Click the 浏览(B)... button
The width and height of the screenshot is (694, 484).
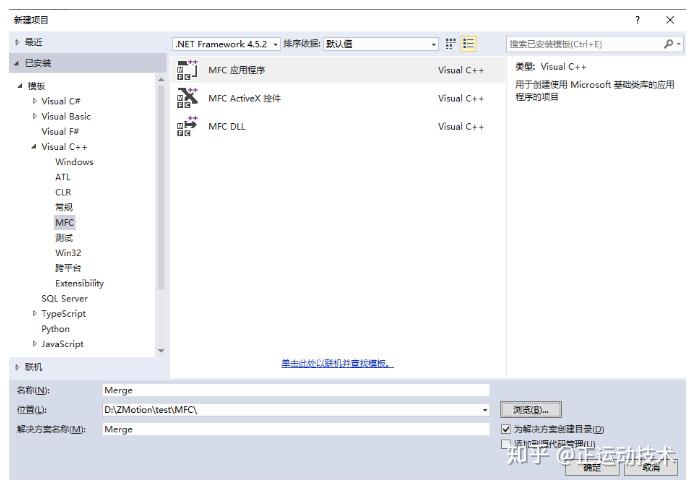531,410
